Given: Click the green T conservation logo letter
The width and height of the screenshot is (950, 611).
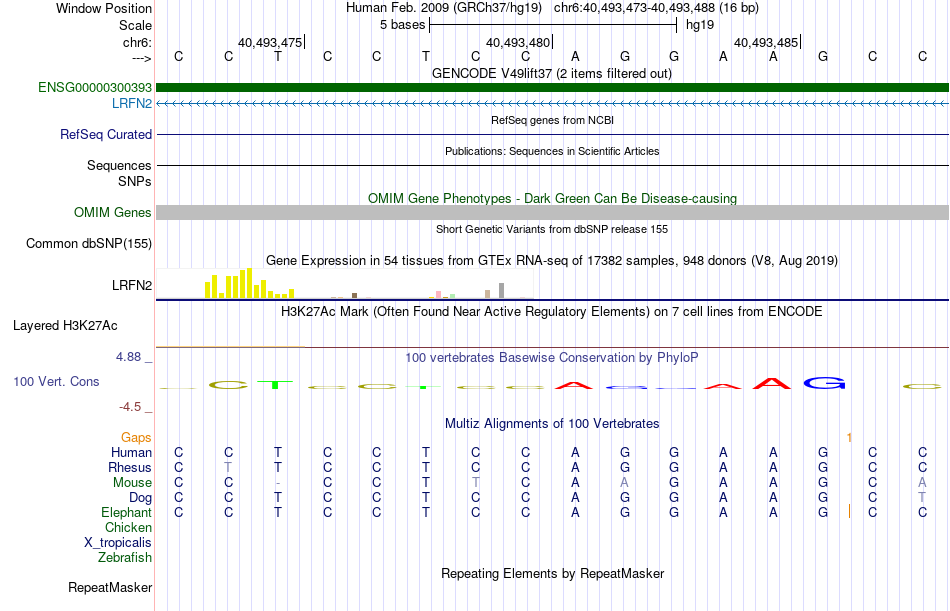Looking at the screenshot, I should (x=274, y=384).
